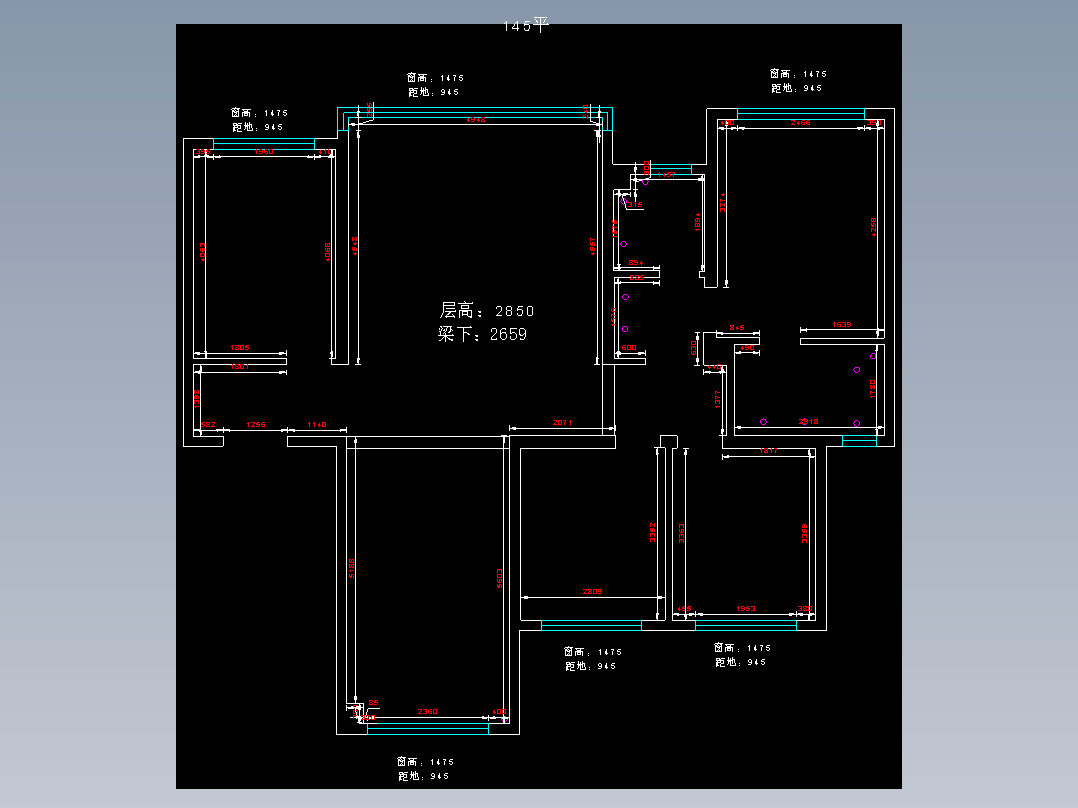Click the vertical dimension '1377'
The width and height of the screenshot is (1078, 808).
(x=717, y=400)
